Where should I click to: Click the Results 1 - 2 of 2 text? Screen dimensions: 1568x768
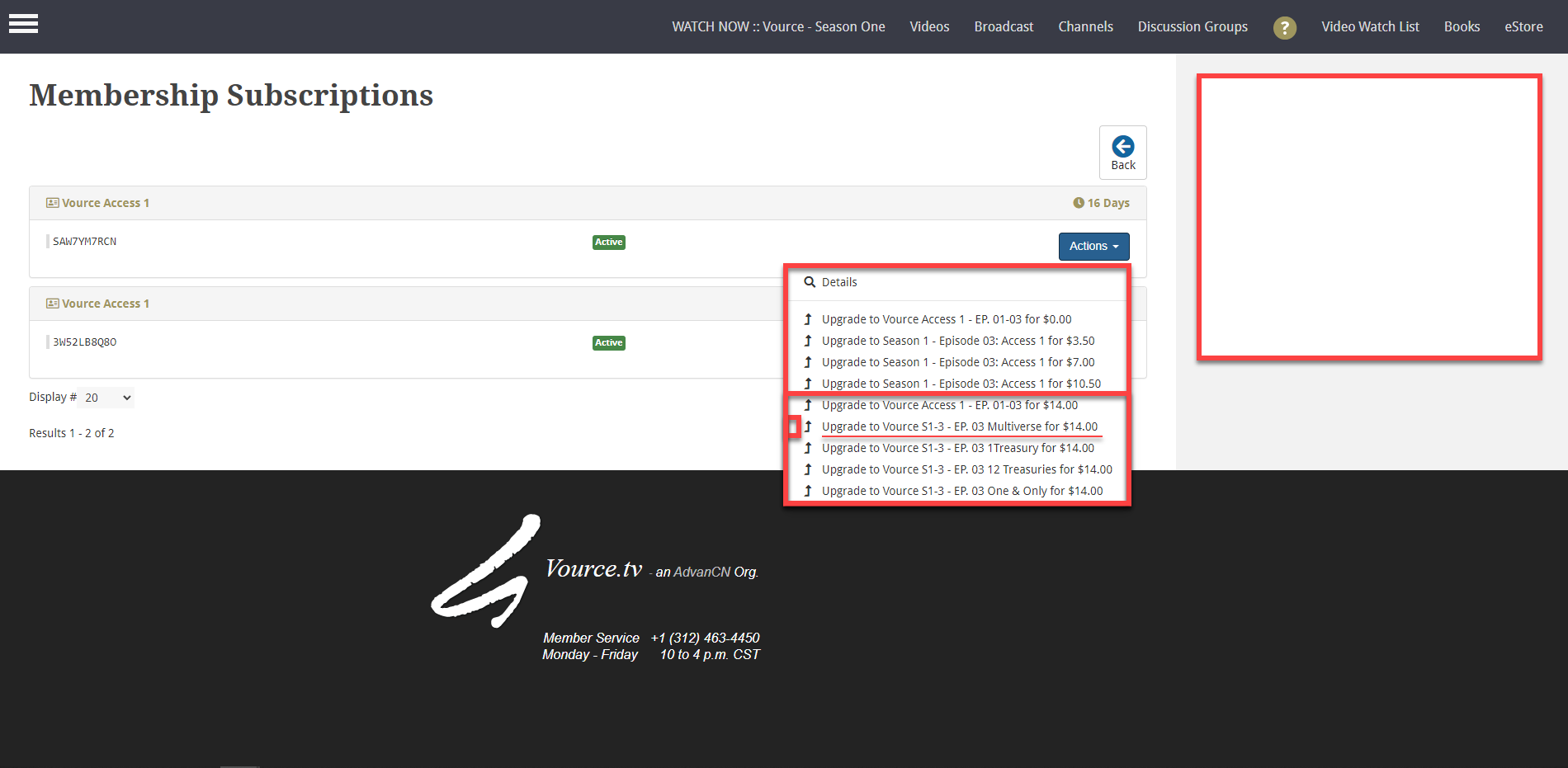[72, 433]
